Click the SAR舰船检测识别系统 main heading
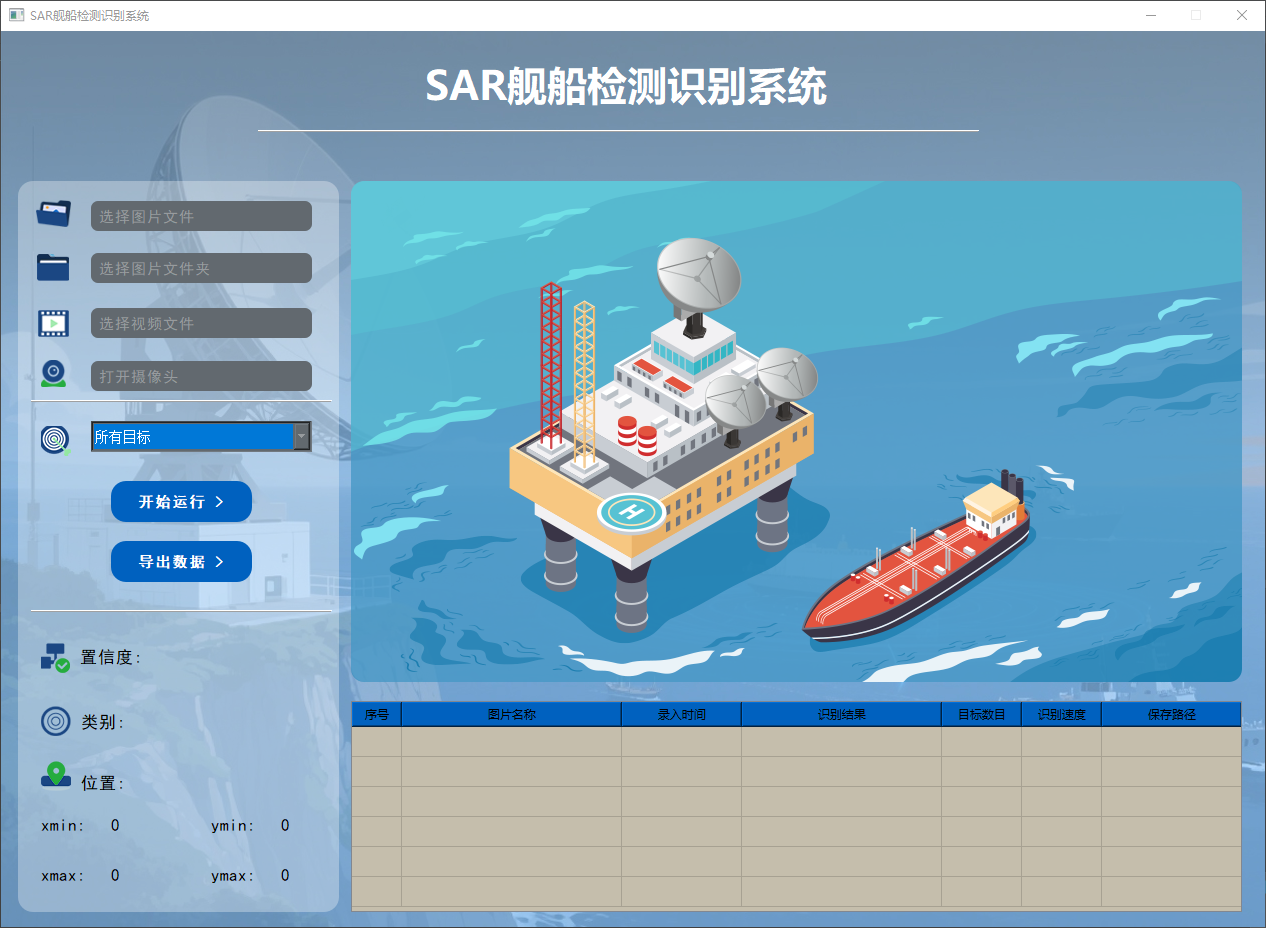The image size is (1266, 928). (626, 87)
